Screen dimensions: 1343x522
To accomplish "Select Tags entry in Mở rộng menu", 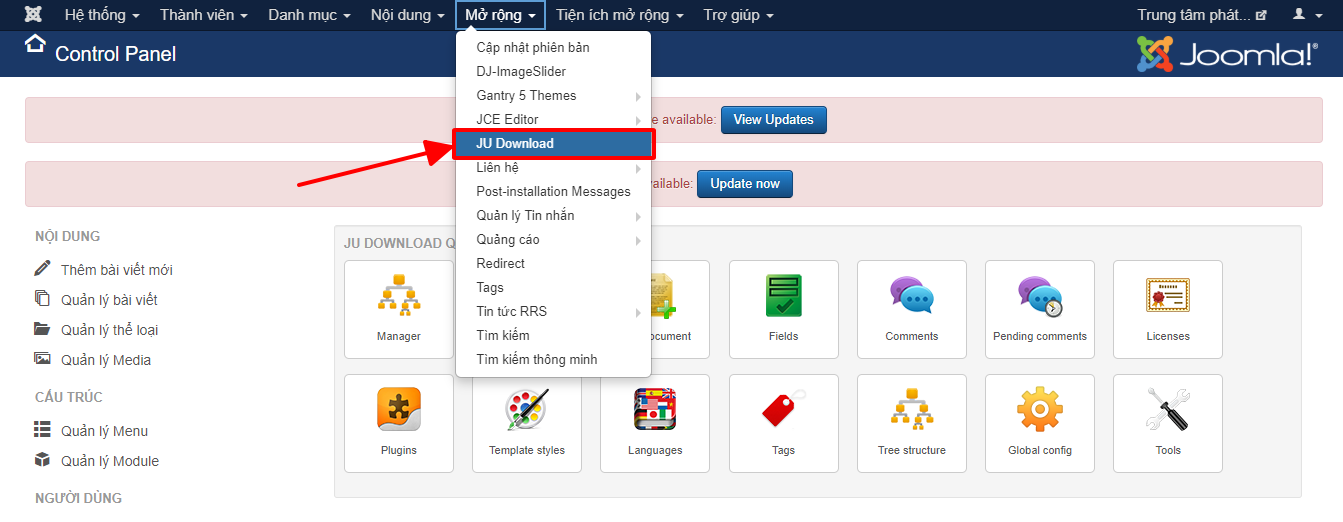I will (x=553, y=288).
